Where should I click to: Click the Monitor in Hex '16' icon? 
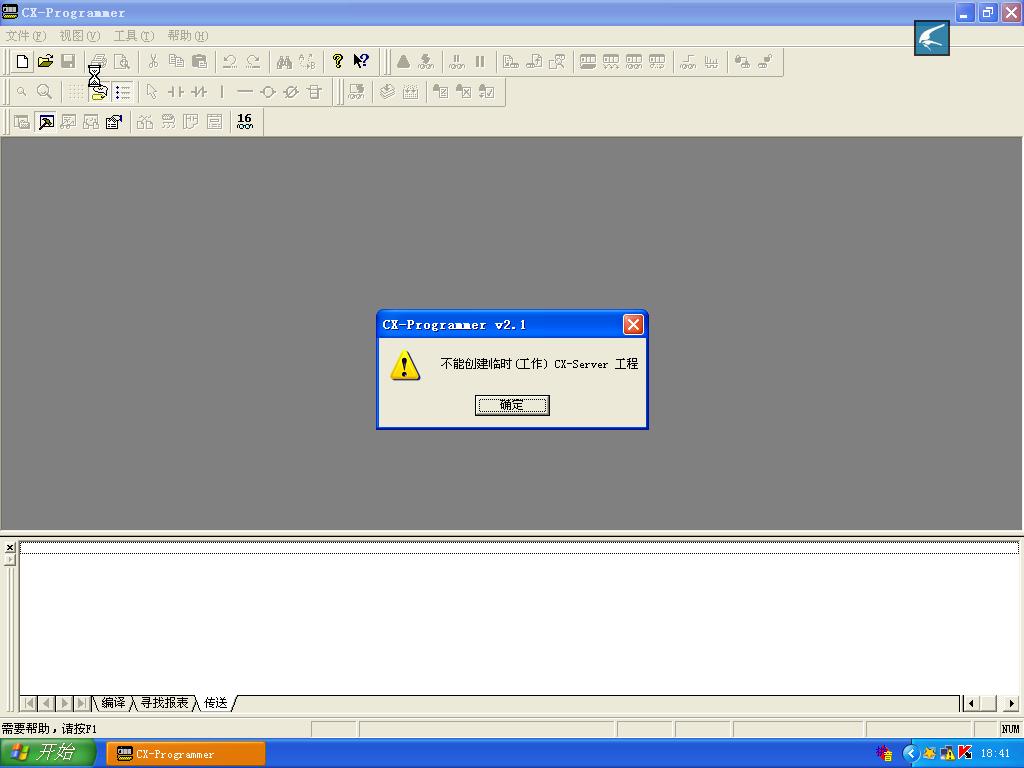tap(245, 121)
